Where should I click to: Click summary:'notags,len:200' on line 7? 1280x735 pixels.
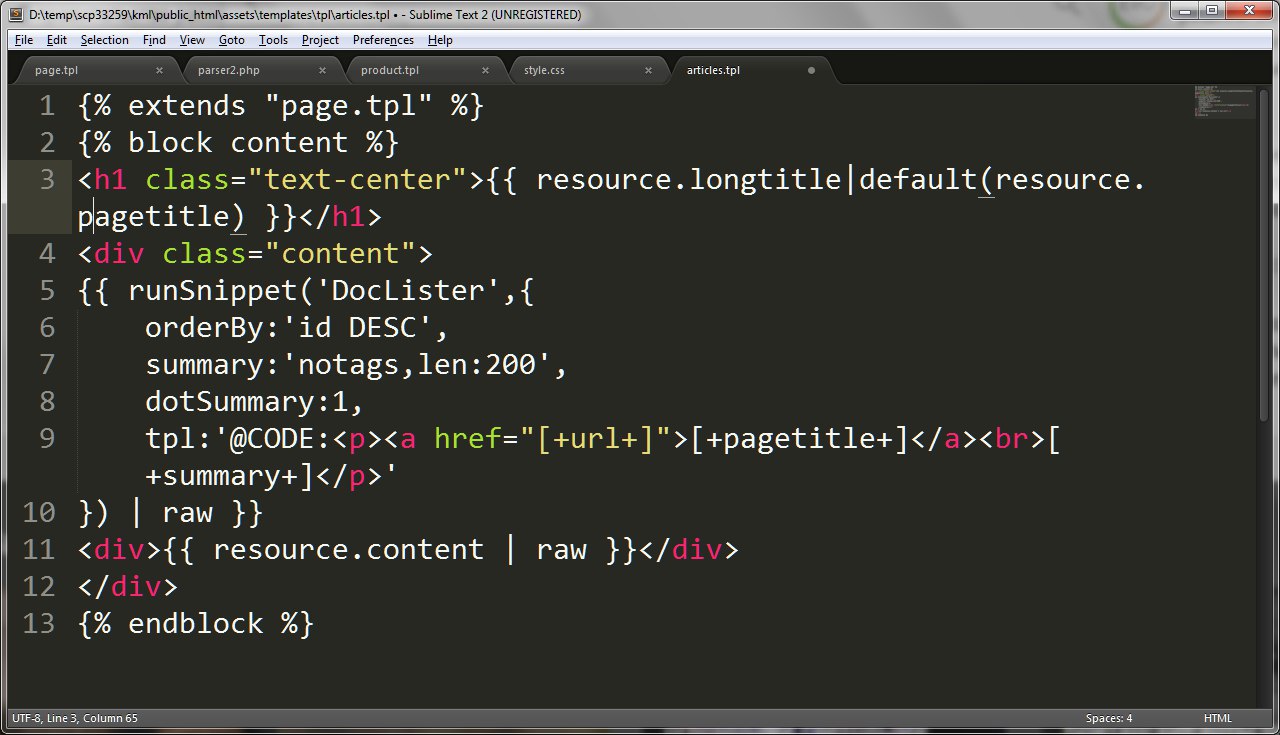(x=348, y=365)
